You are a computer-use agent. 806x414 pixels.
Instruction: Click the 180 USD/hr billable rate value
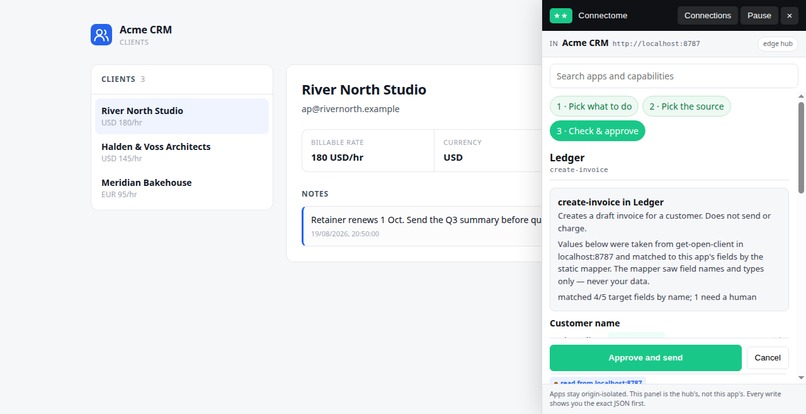337,157
